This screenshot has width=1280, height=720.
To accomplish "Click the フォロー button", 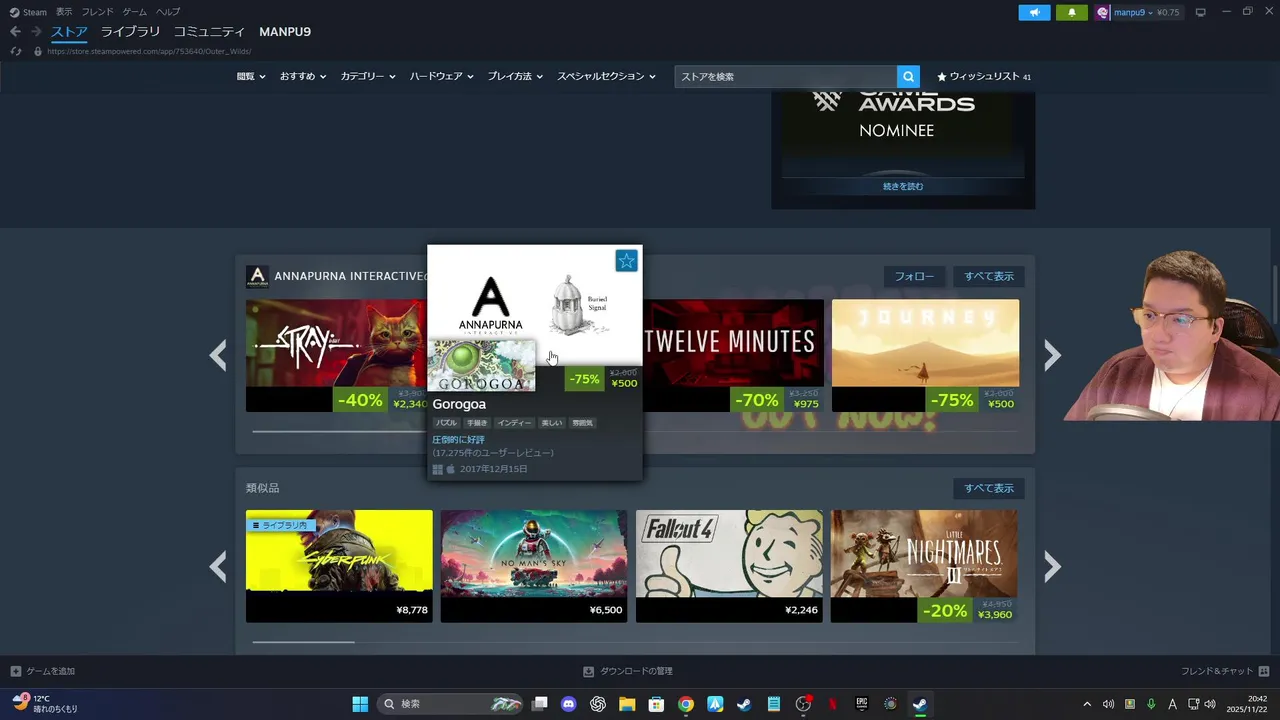I will click(x=914, y=276).
